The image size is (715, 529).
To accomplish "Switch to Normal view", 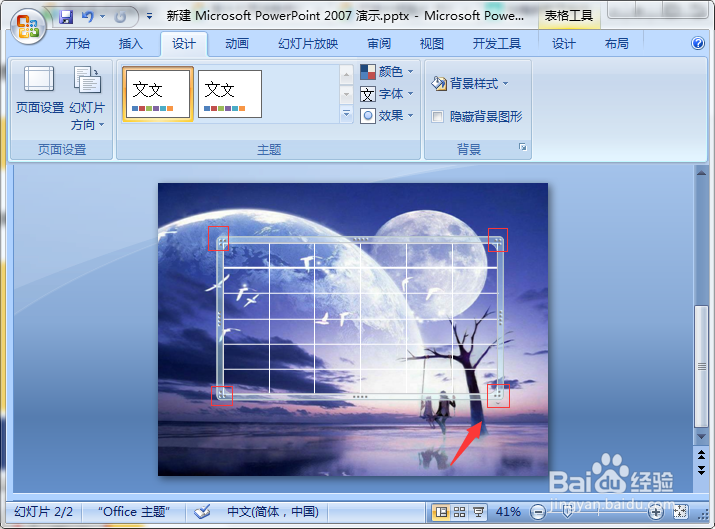I will 441,512.
